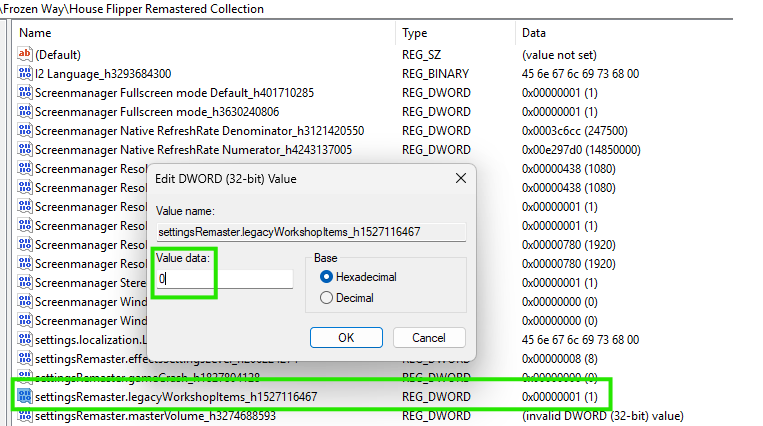Switch the base to Decimal

click(326, 297)
